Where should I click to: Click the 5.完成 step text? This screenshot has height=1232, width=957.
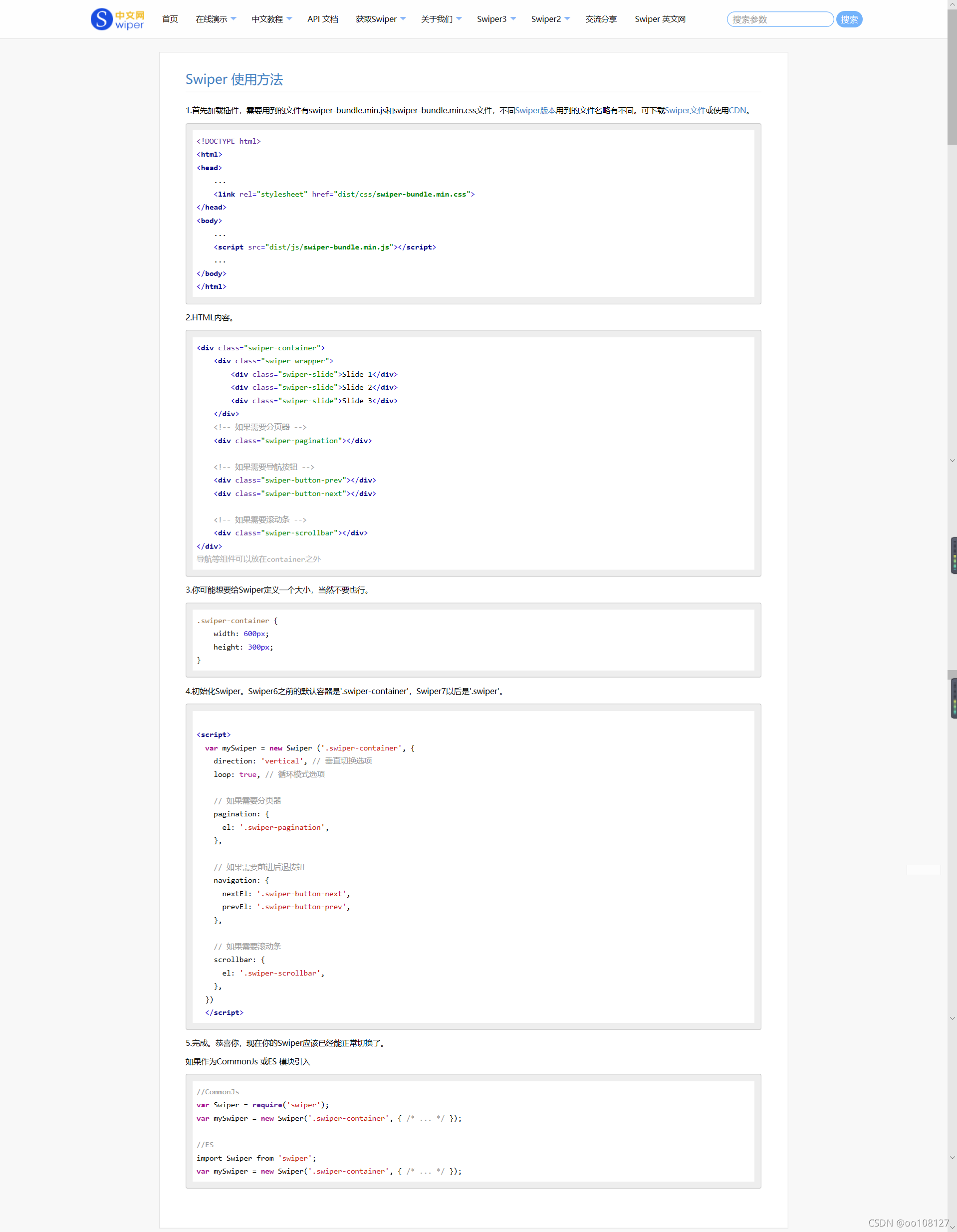click(x=286, y=1043)
